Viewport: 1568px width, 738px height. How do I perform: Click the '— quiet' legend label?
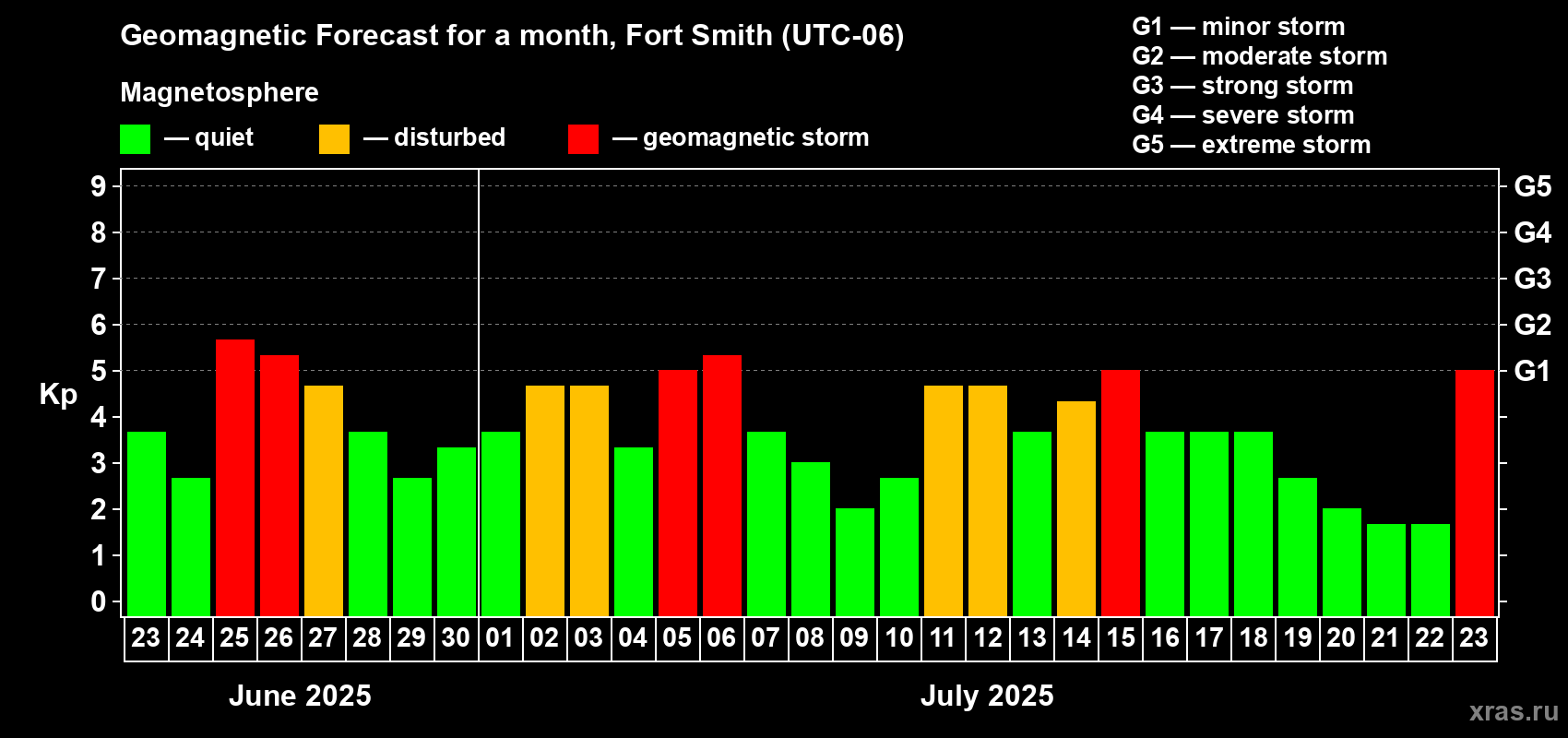pyautogui.click(x=208, y=137)
